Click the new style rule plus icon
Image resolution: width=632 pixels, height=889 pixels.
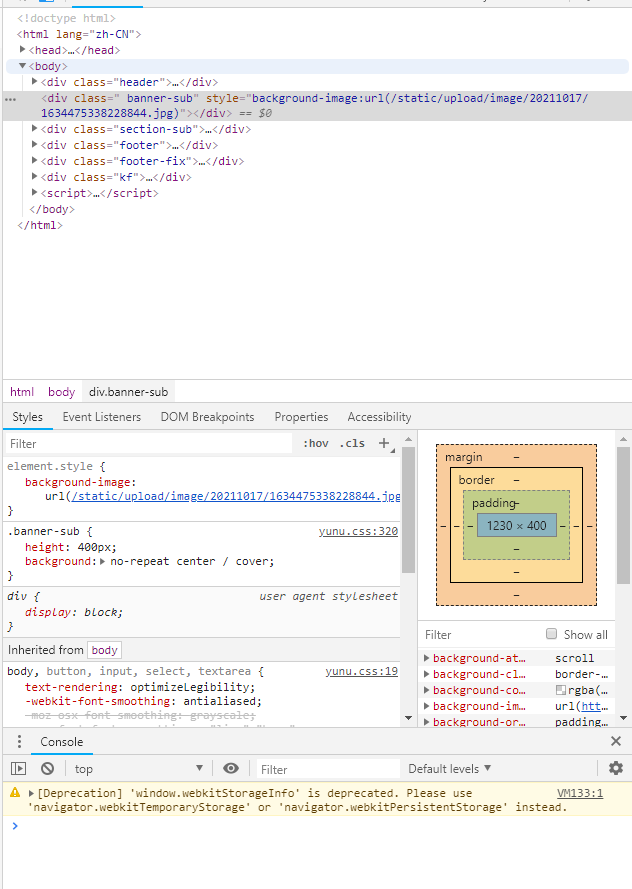point(384,443)
